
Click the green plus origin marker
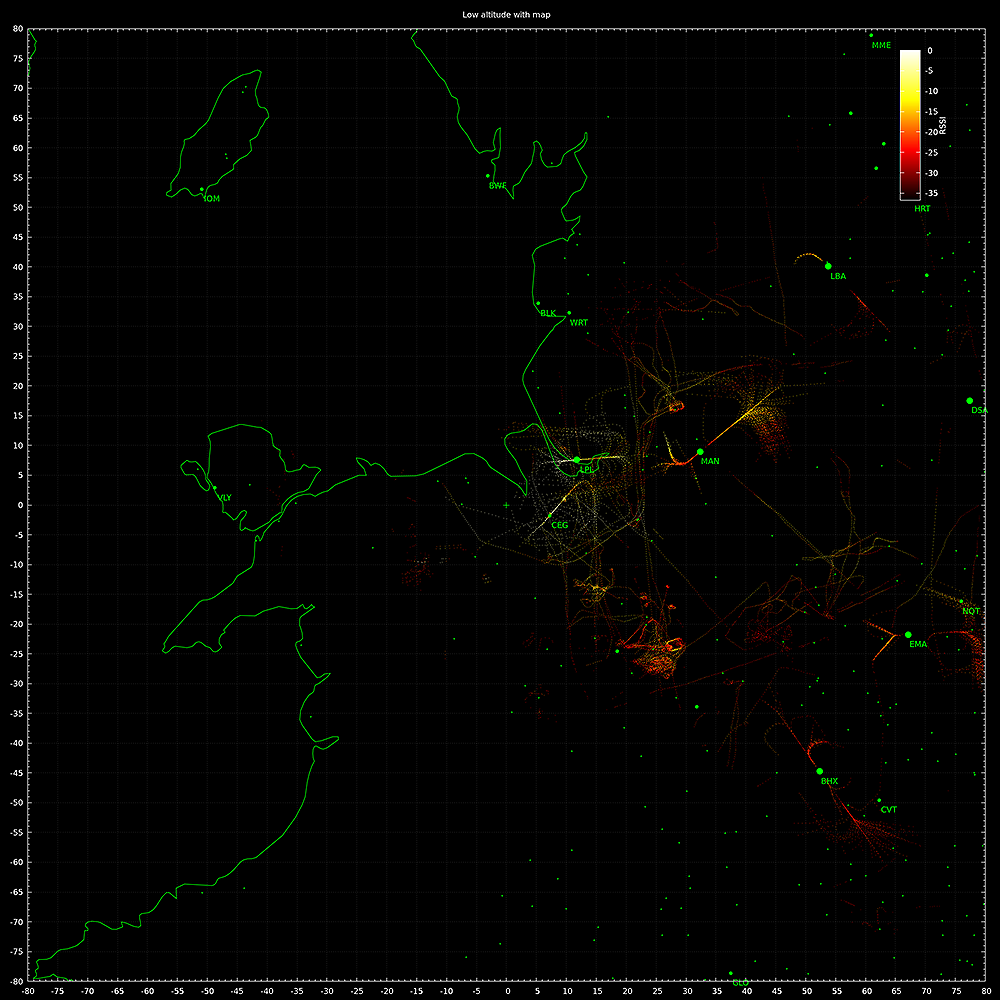point(506,505)
